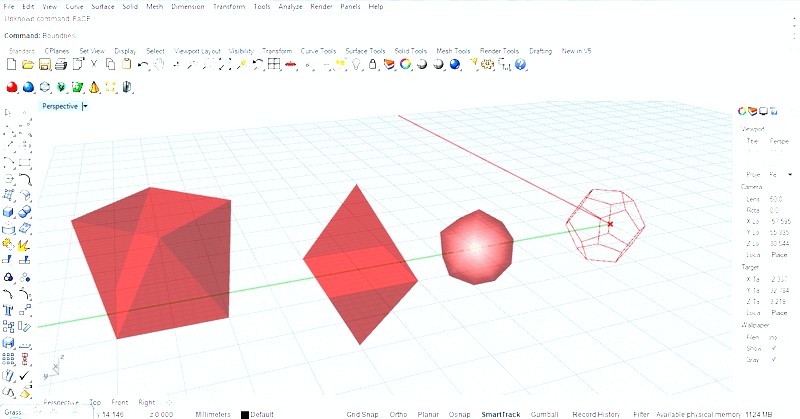800x419 pixels.
Task: Open the Curve menu
Action: pos(74,7)
